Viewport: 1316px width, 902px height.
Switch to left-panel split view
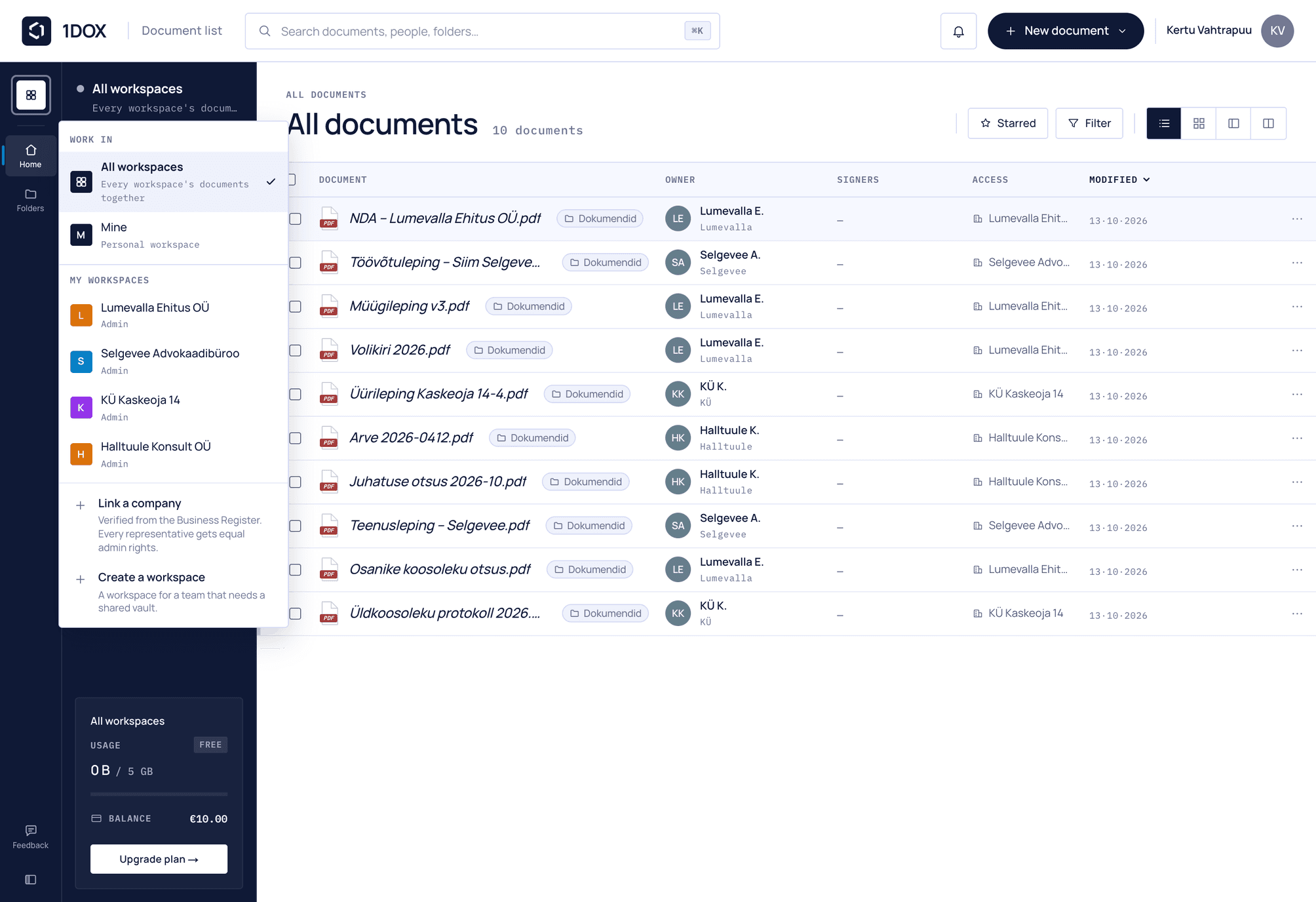tap(1233, 123)
